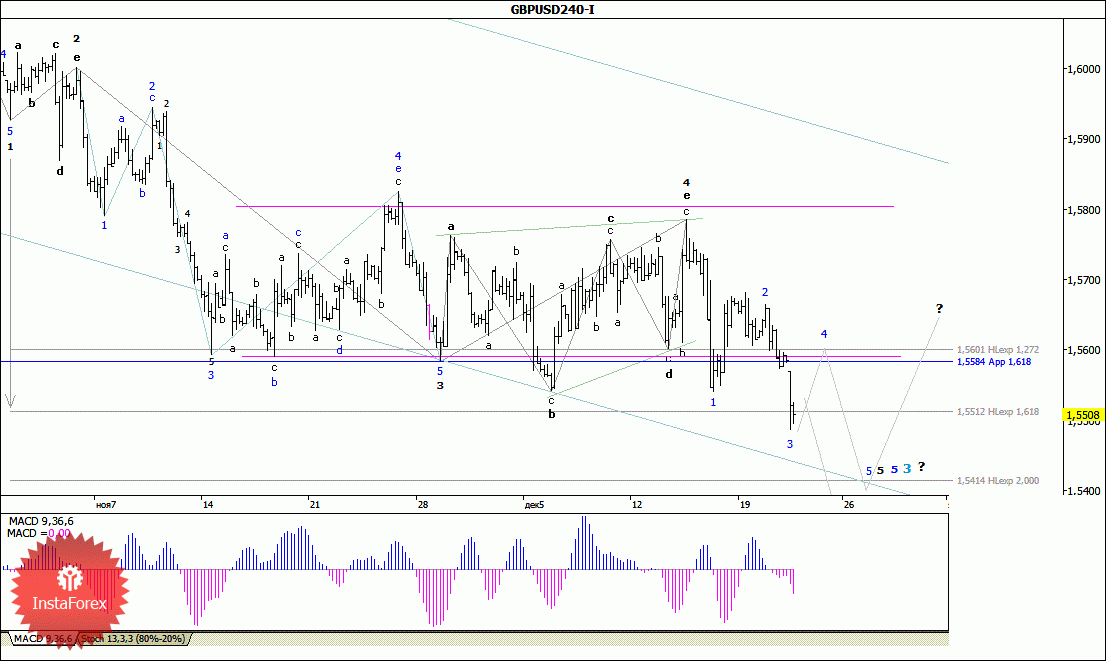Click the yellow 1,5508 current price tag
Viewport: 1106px width, 661px height.
click(x=1083, y=415)
